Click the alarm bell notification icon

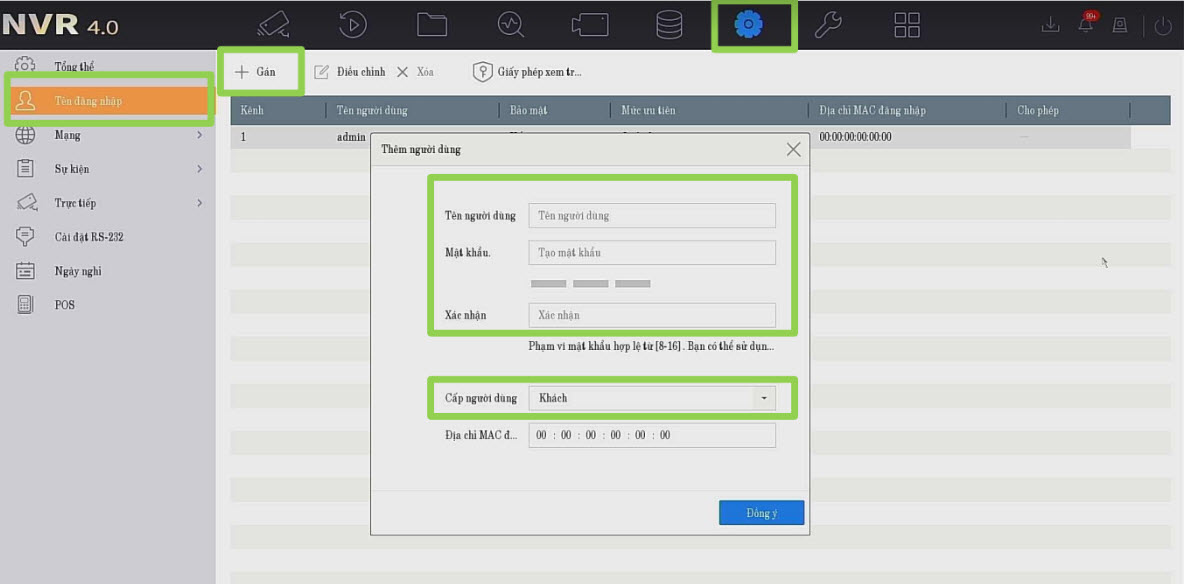1086,26
